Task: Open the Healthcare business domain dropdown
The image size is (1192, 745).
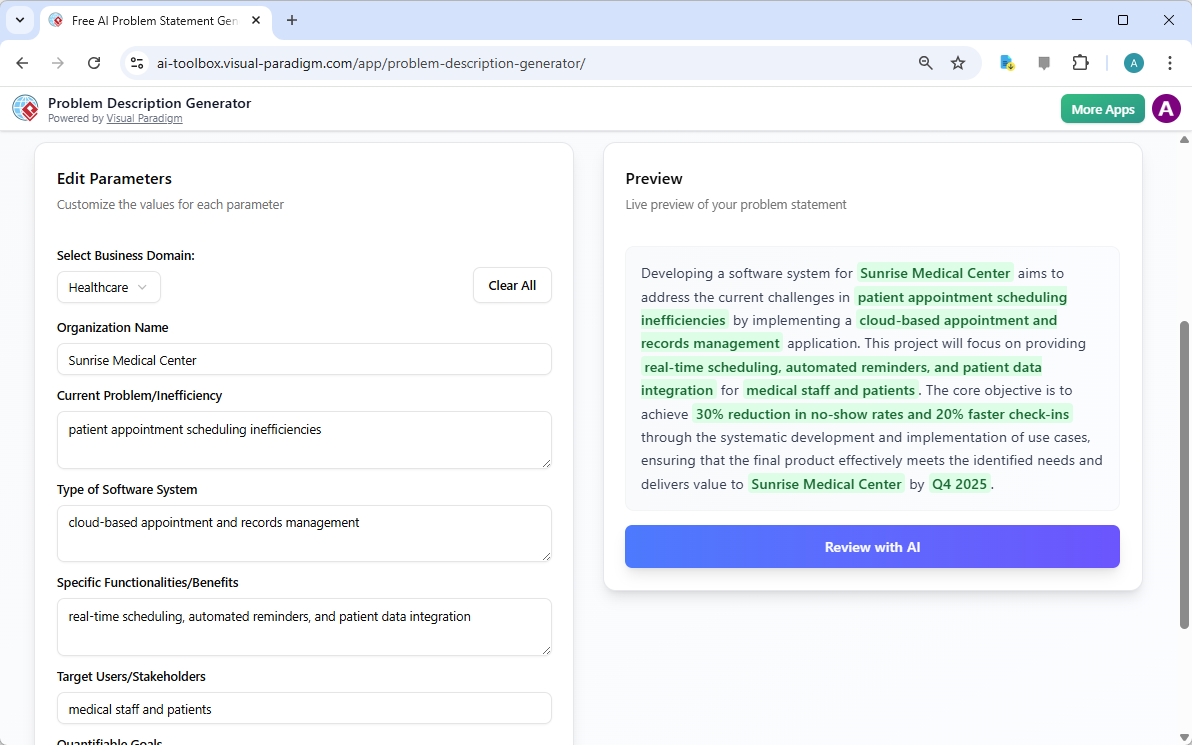Action: click(x=108, y=287)
